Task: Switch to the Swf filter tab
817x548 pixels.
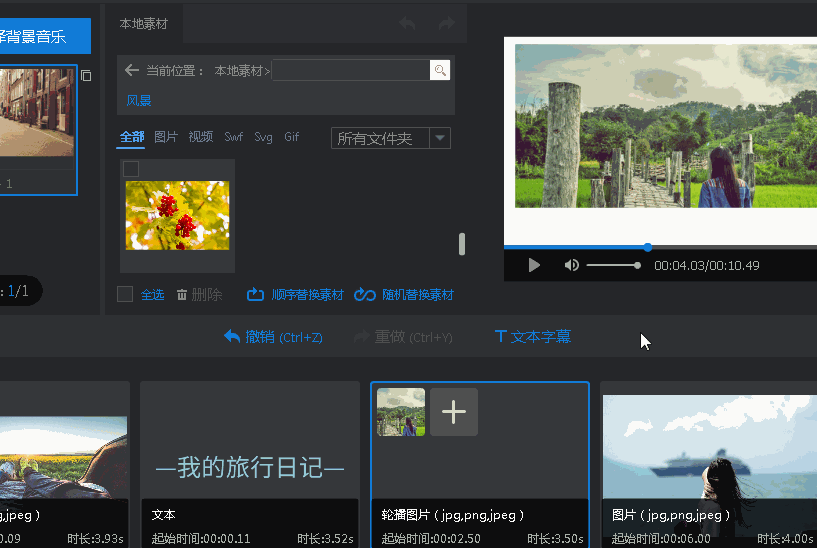Action: [233, 137]
